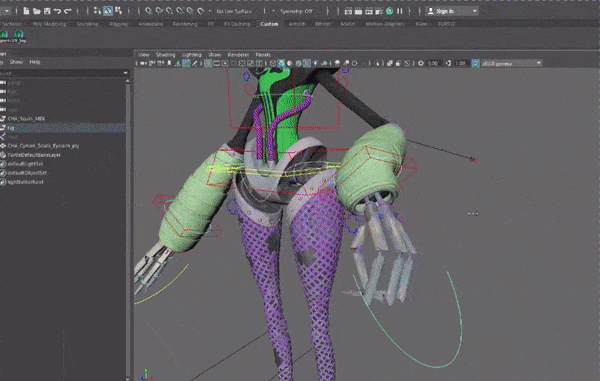Switch to Animation shelf tab
Image resolution: width=600 pixels, height=381 pixels.
pyautogui.click(x=151, y=24)
